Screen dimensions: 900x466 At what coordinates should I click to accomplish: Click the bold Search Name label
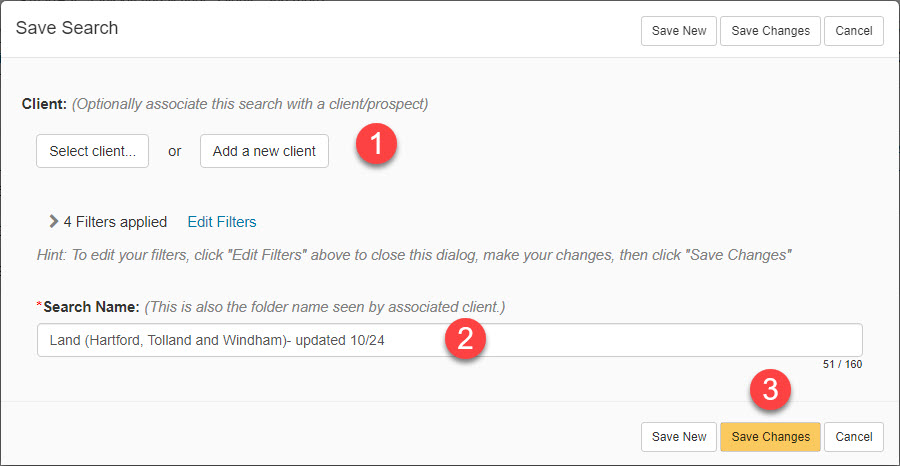[x=91, y=308]
